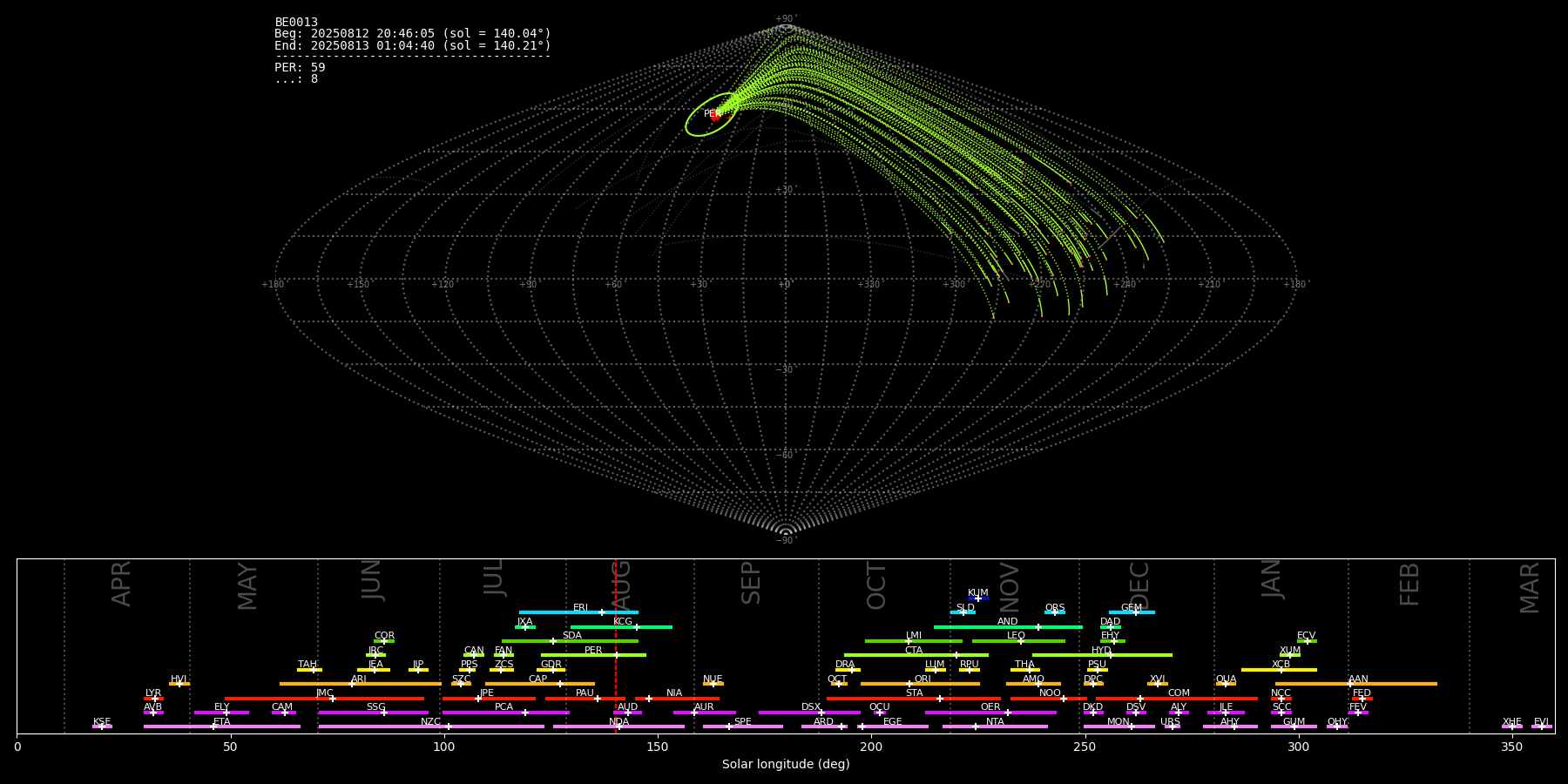Select the NOO shower label
Image resolution: width=1568 pixels, height=784 pixels.
tap(1050, 693)
